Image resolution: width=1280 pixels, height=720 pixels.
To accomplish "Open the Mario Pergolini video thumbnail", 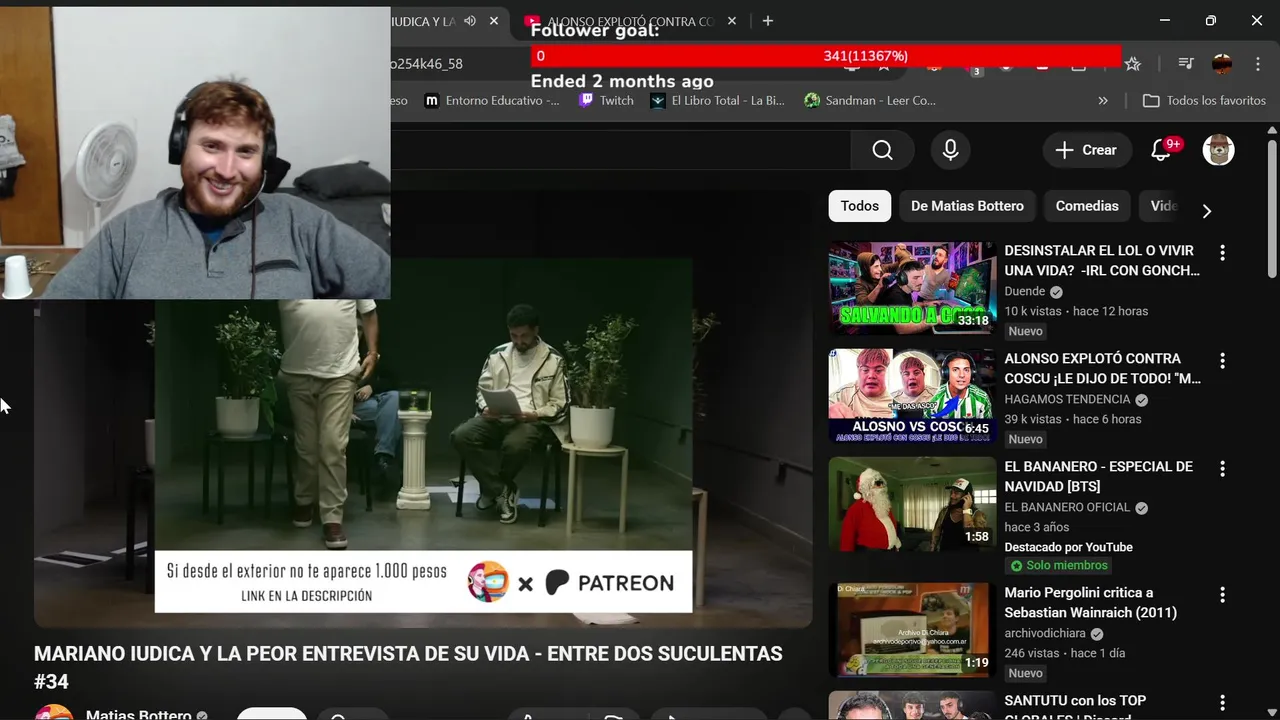I will [912, 630].
